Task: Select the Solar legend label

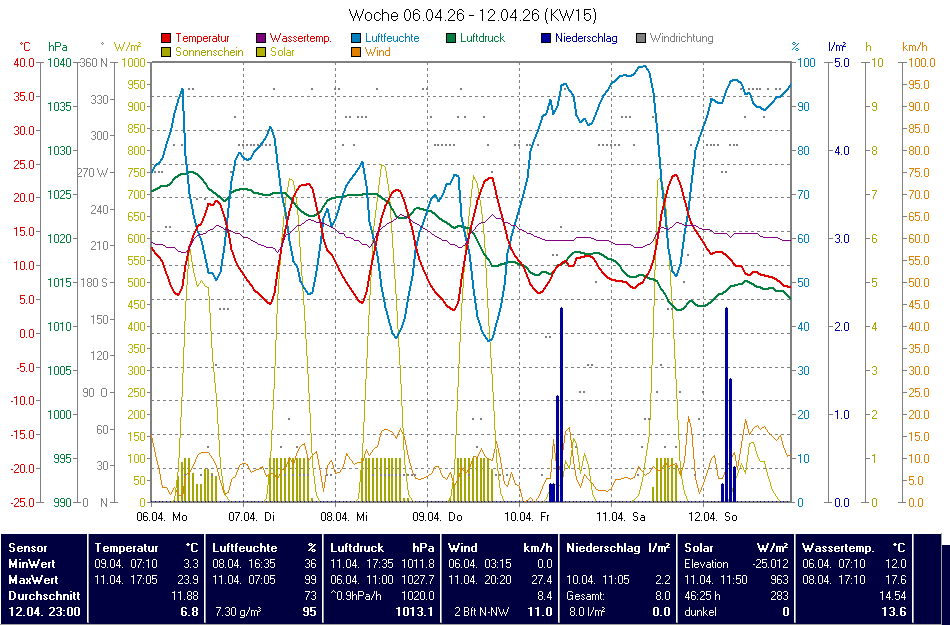Action: [282, 52]
